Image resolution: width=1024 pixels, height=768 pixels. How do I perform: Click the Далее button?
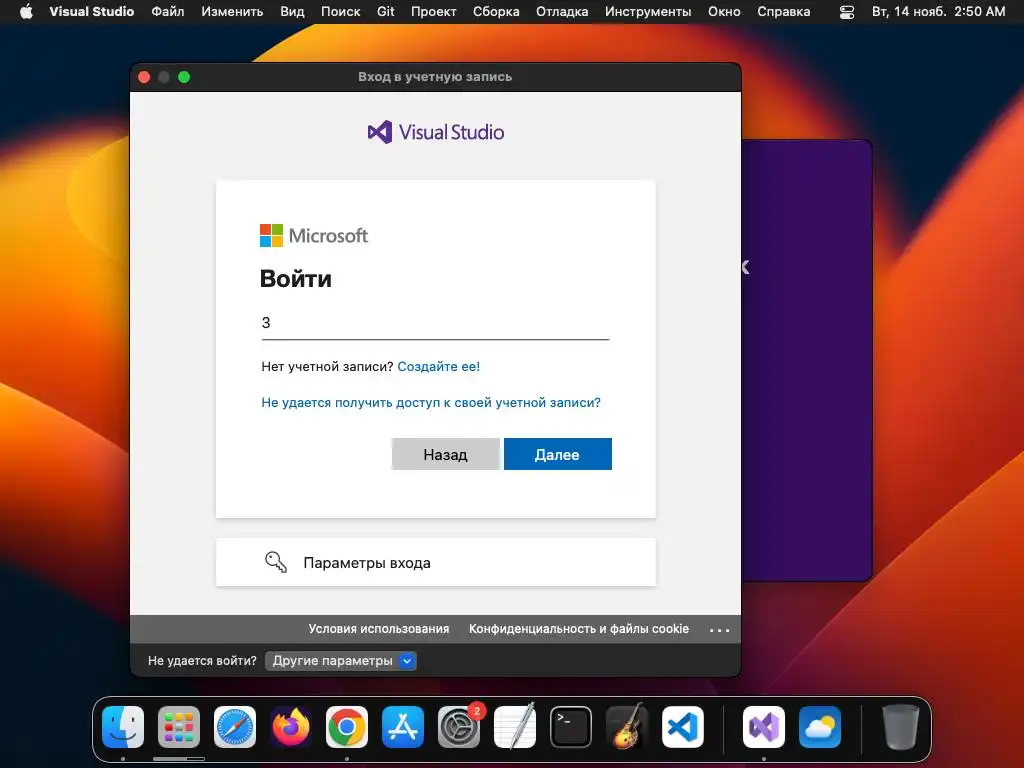[x=558, y=454]
